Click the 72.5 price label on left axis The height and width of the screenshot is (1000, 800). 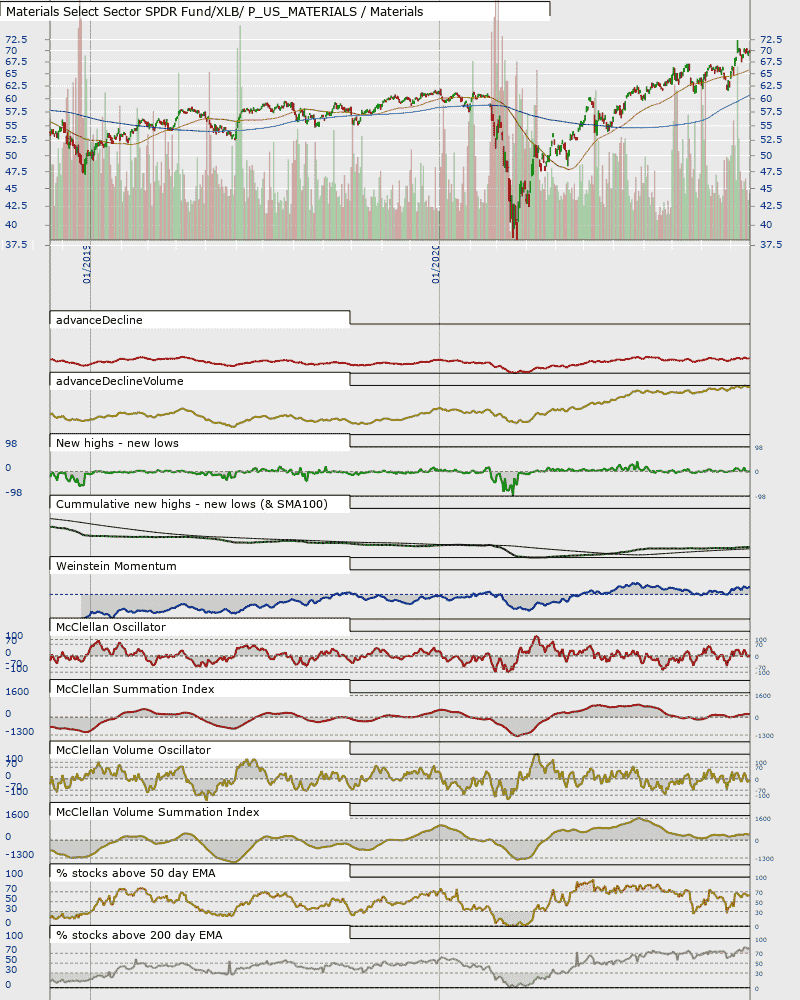(x=16, y=40)
